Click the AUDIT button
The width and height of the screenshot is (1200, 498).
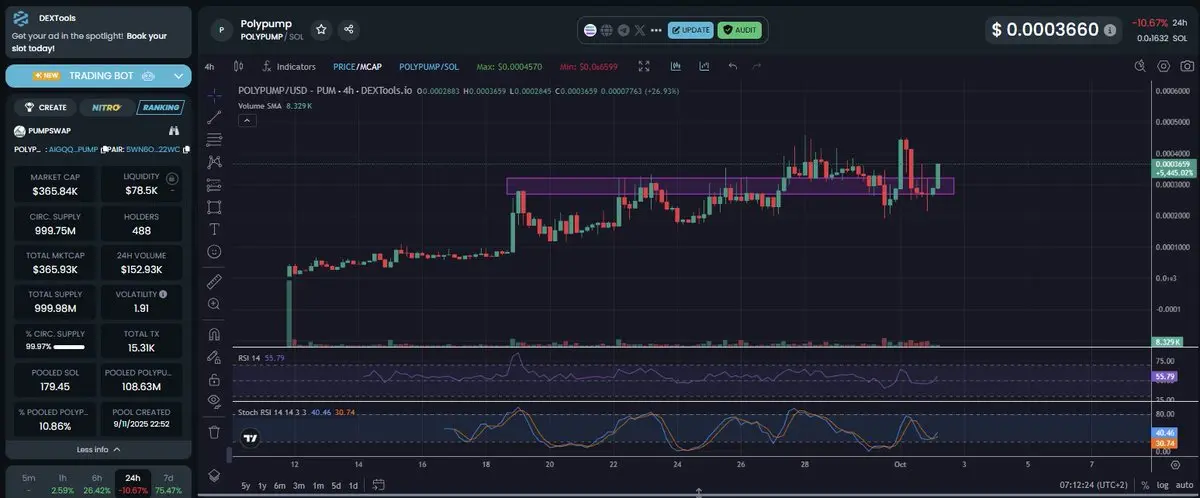(x=740, y=30)
